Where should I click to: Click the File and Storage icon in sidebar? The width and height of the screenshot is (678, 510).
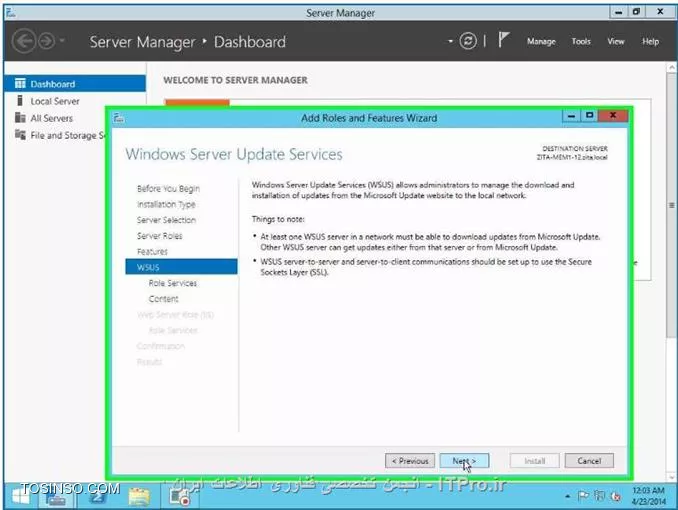pyautogui.click(x=20, y=135)
